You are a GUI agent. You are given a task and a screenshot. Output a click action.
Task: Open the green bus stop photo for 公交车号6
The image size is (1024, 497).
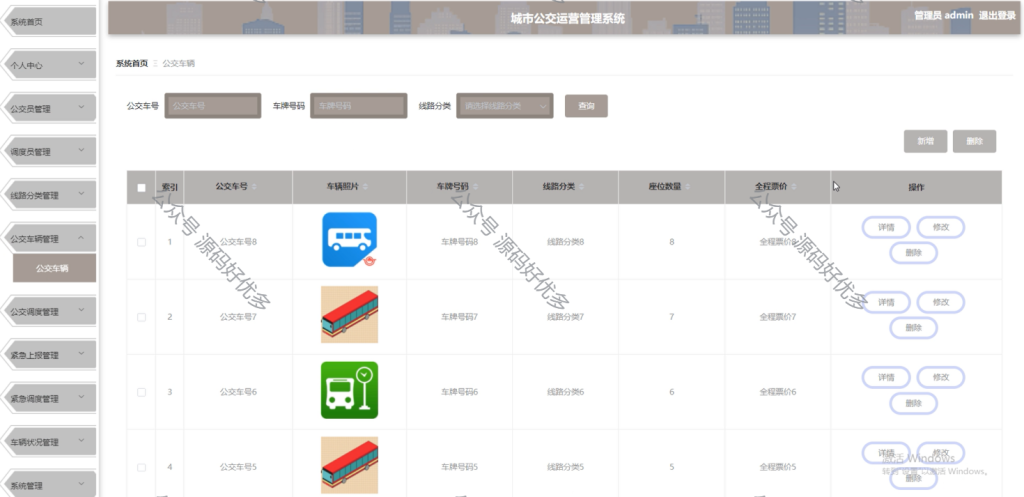[349, 390]
